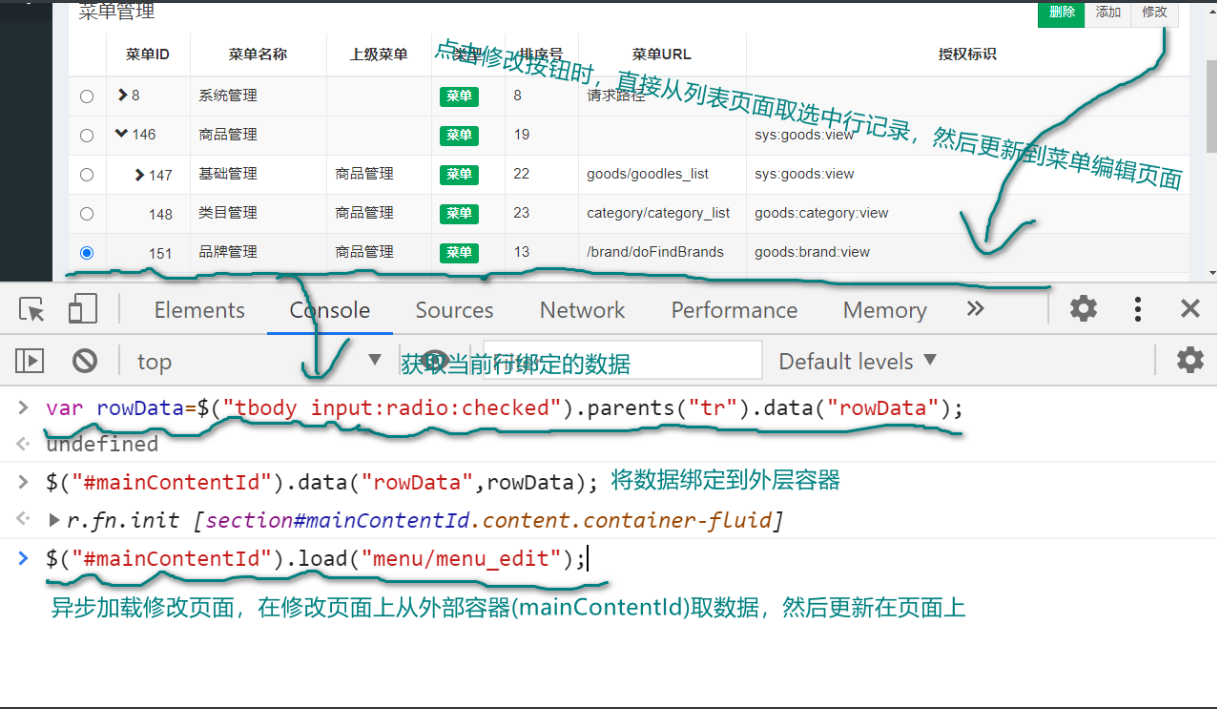Select radio button for 品牌管理 row
The image size is (1217, 709).
coord(87,253)
